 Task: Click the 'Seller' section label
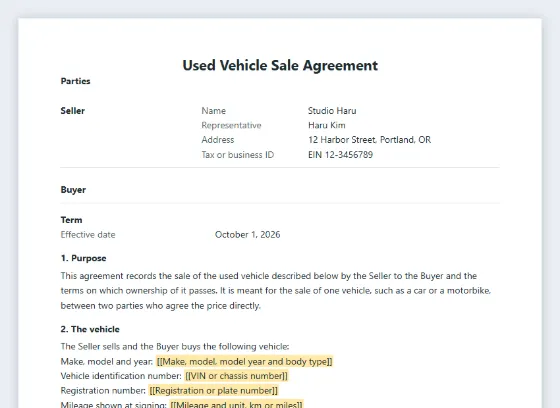72,111
